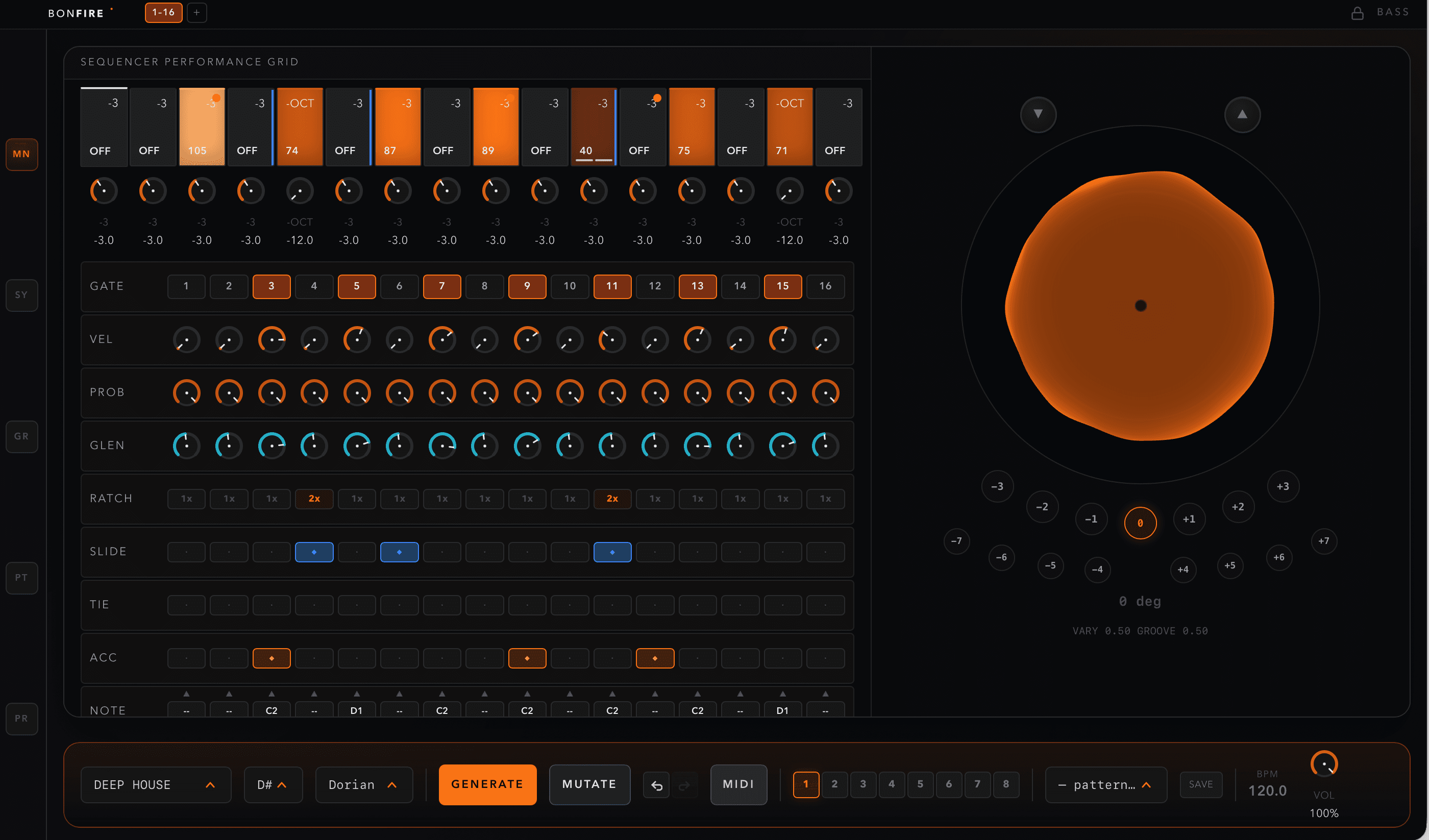Switch to the PR sidebar tab
Viewport: 1429px width, 840px height.
21,719
